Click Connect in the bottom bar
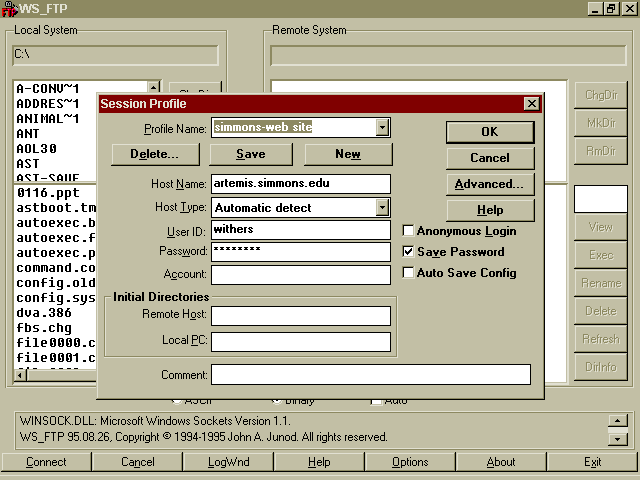640x480 pixels. click(46, 462)
